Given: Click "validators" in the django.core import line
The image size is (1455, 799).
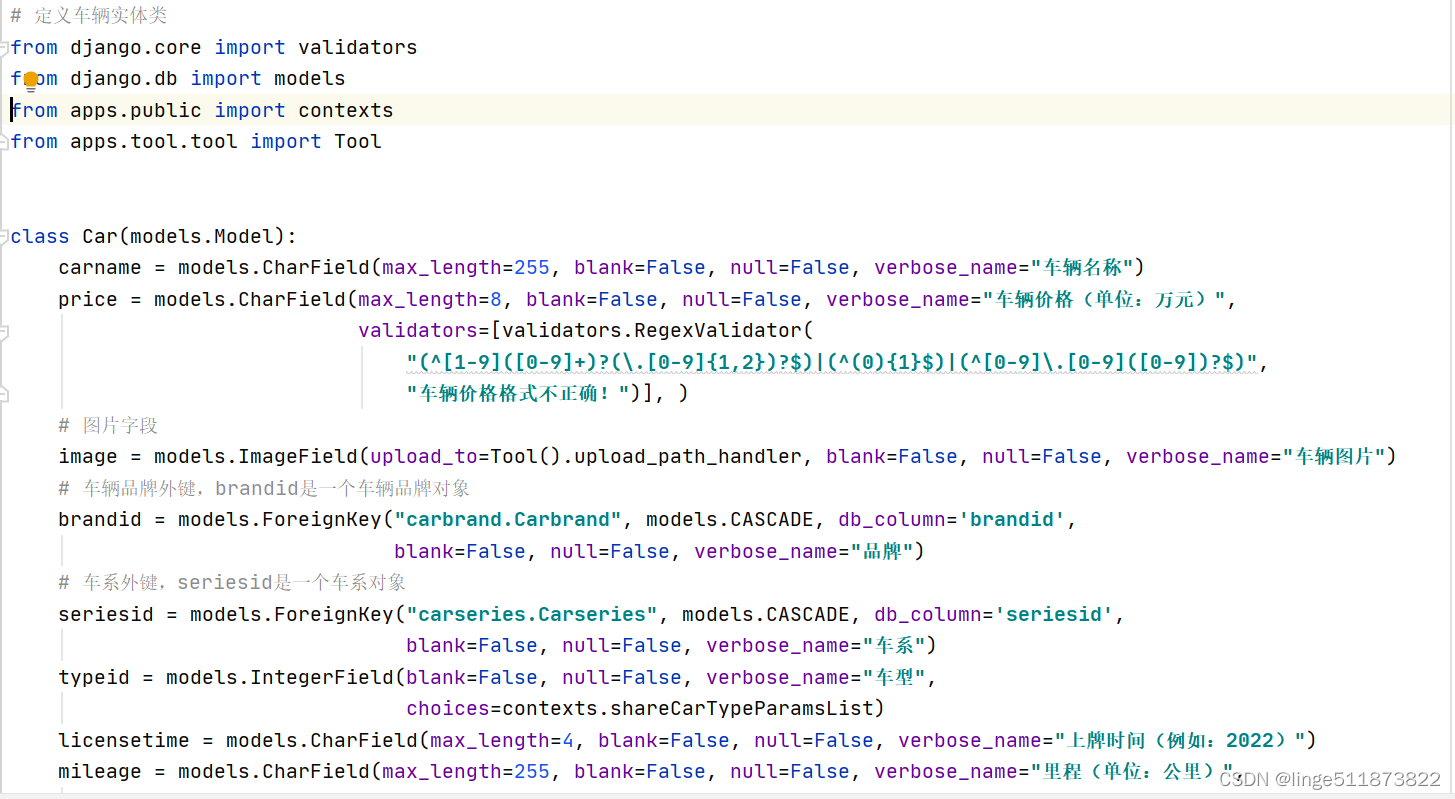Looking at the screenshot, I should tap(357, 47).
